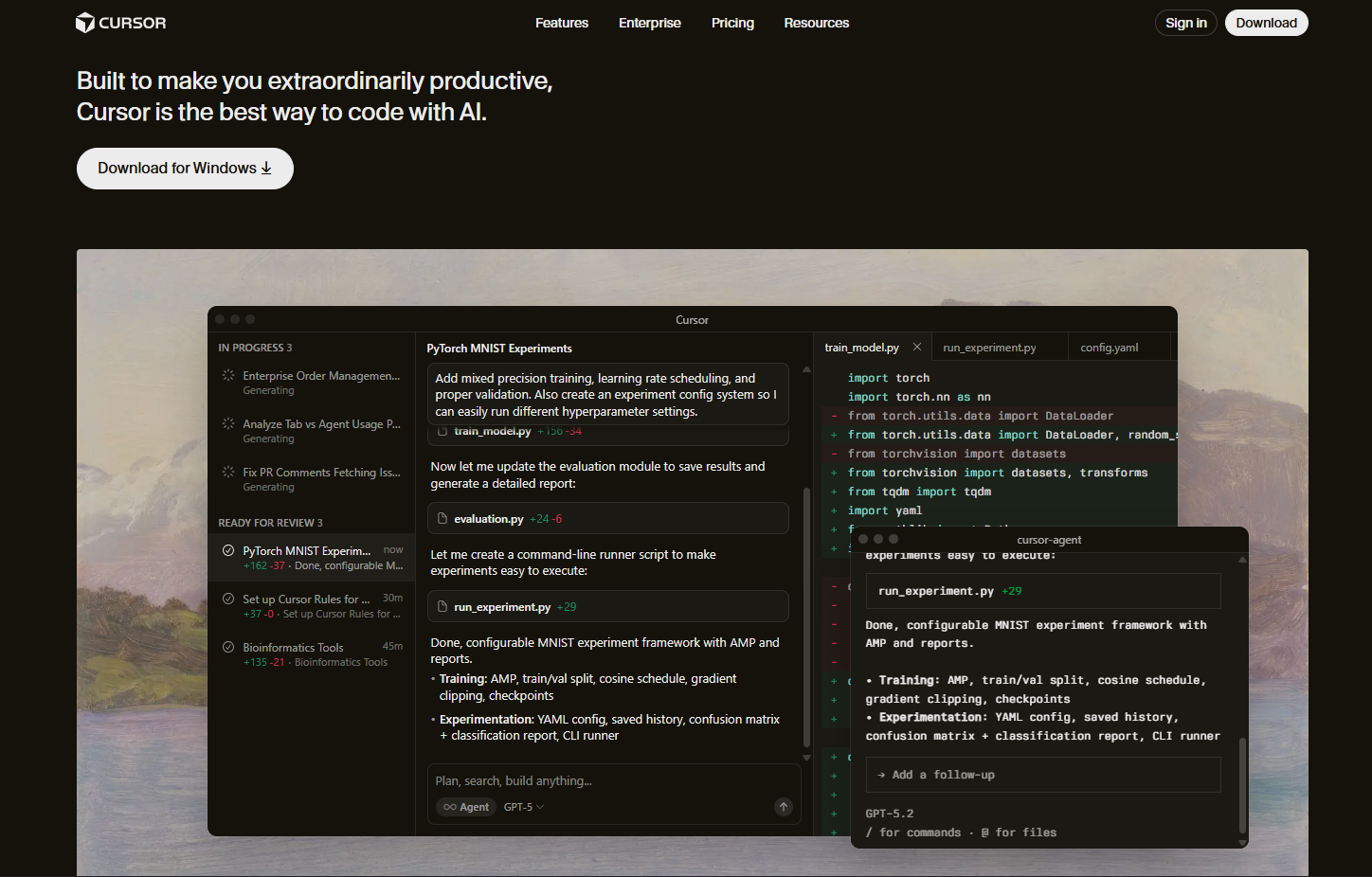
Task: Close the train_model.py tab
Action: (x=917, y=347)
